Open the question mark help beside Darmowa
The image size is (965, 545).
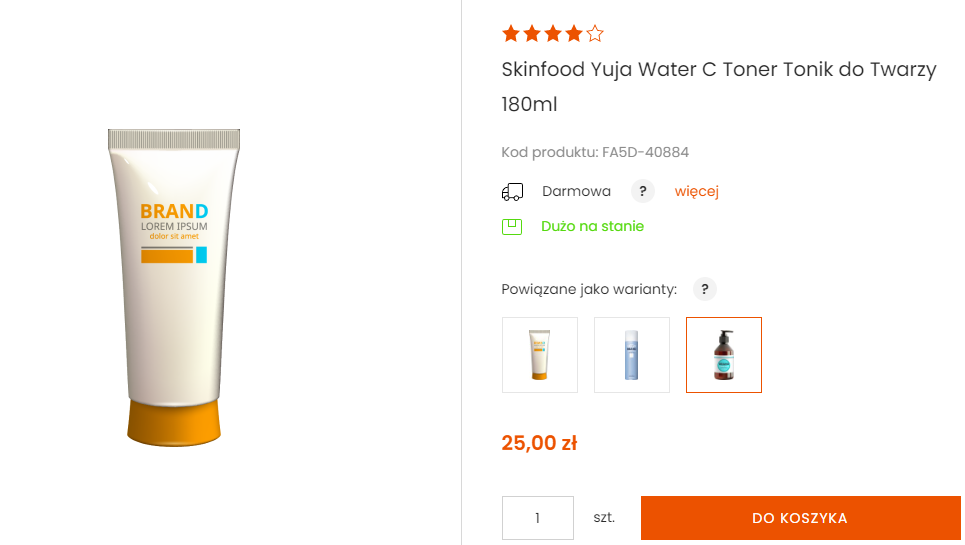pos(643,191)
